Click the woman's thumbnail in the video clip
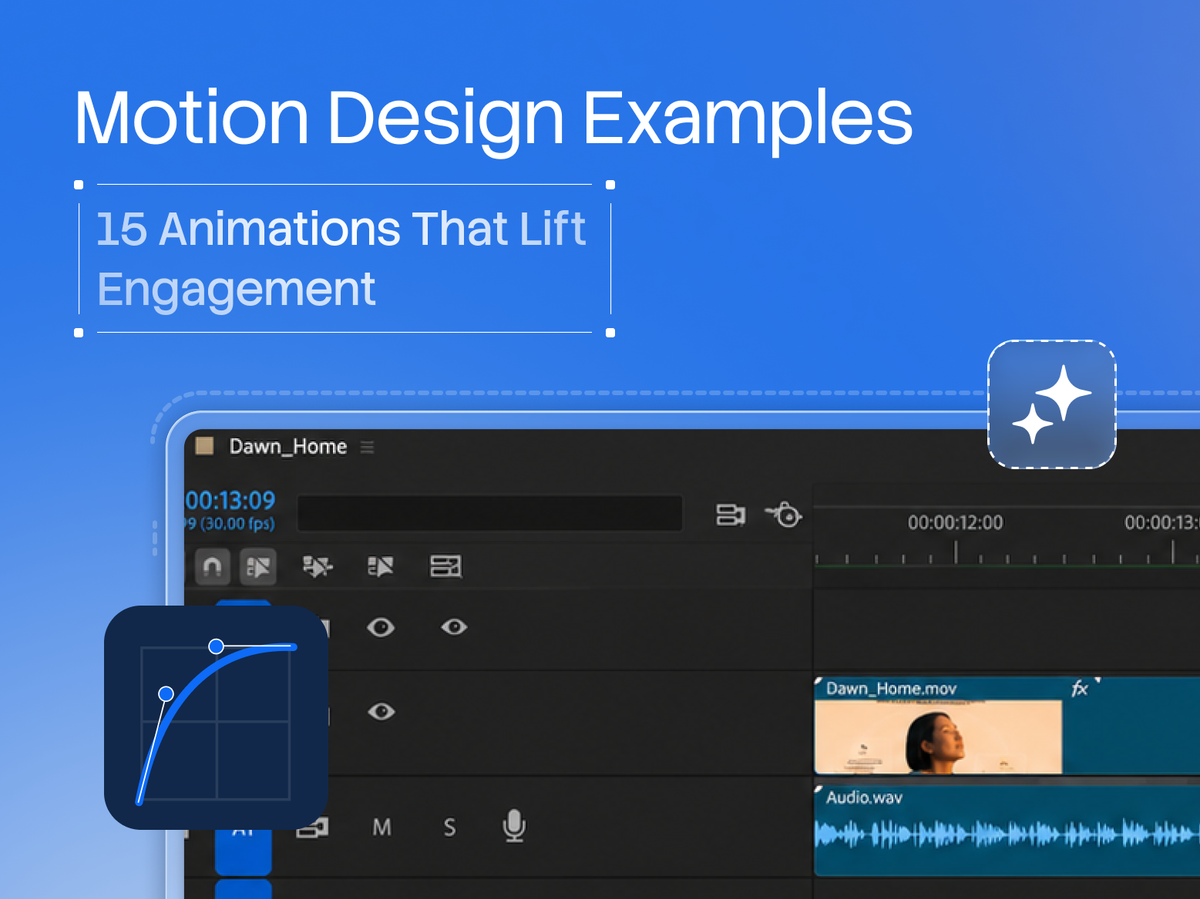Screen dimensions: 1200x899 [938, 737]
